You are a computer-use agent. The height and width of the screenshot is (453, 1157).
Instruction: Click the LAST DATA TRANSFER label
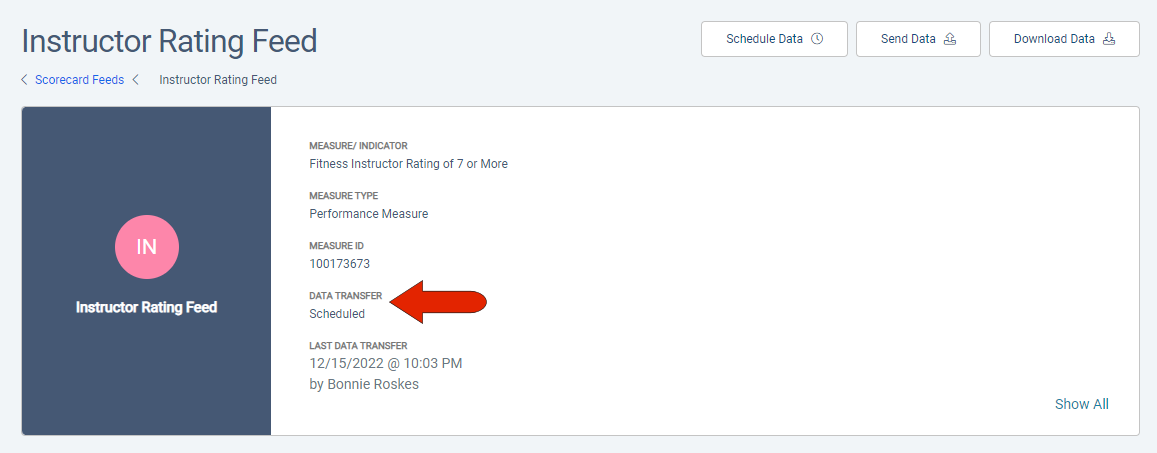[358, 345]
